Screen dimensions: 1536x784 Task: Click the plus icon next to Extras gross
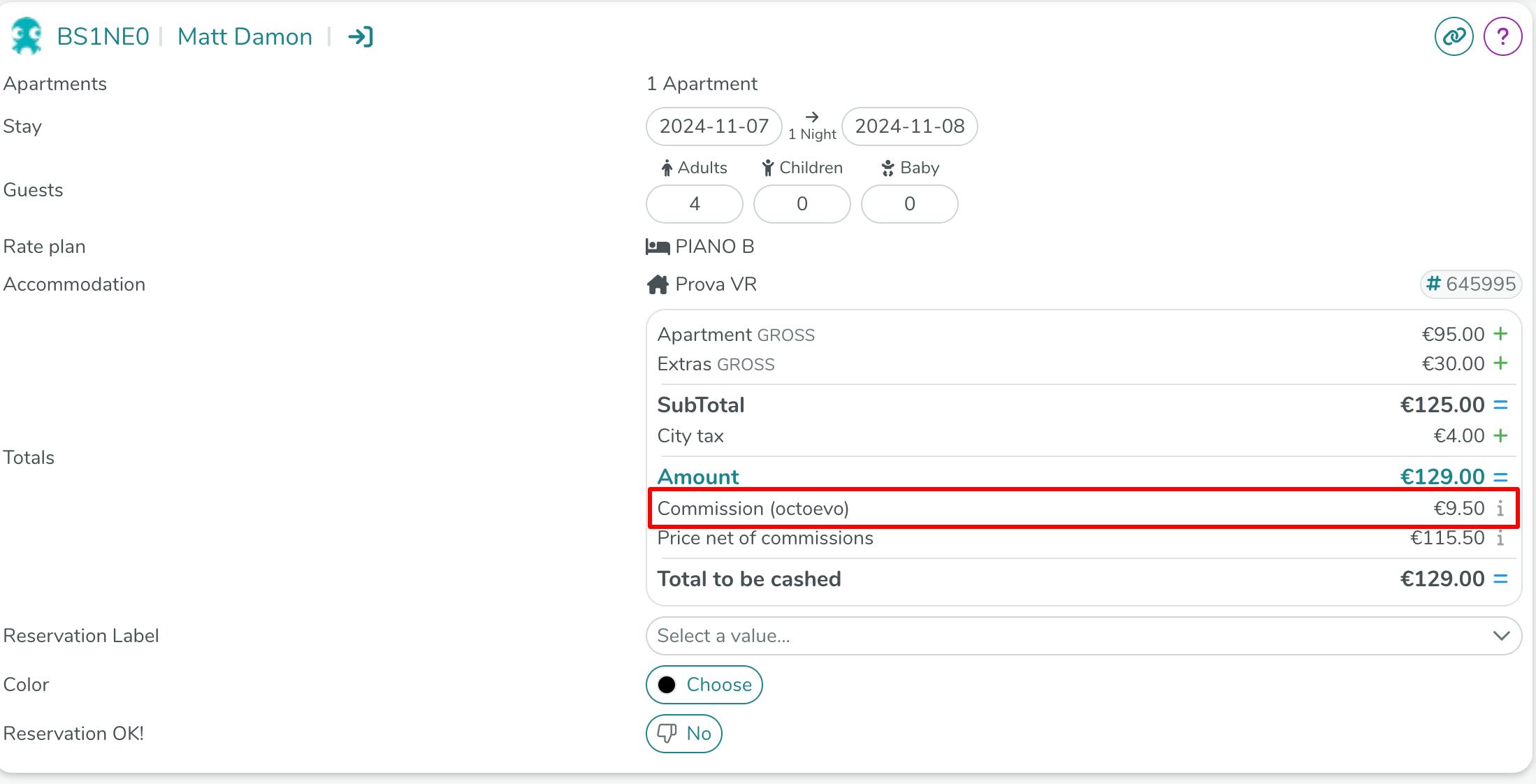point(1500,363)
